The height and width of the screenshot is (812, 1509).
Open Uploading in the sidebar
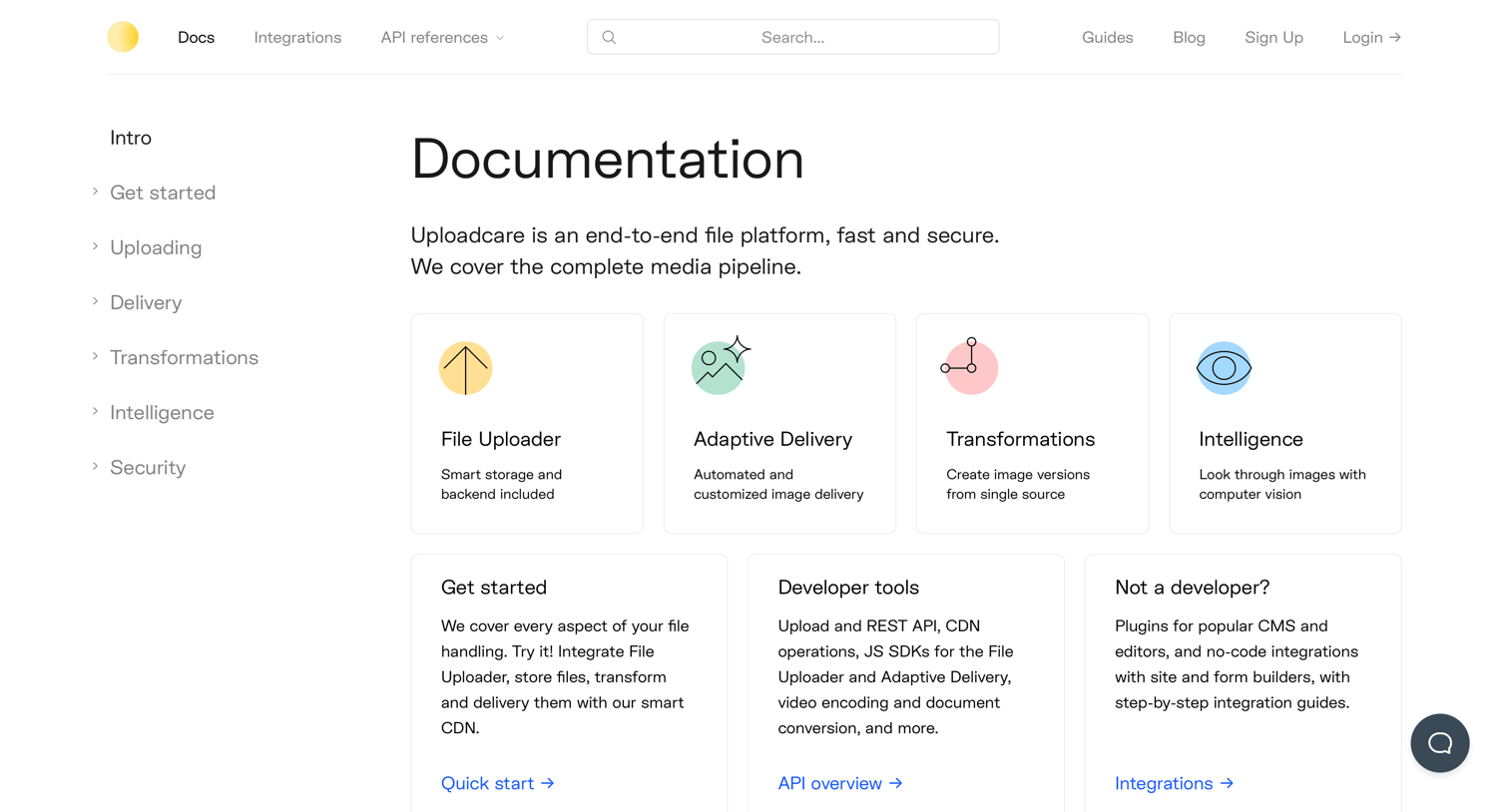click(x=156, y=247)
